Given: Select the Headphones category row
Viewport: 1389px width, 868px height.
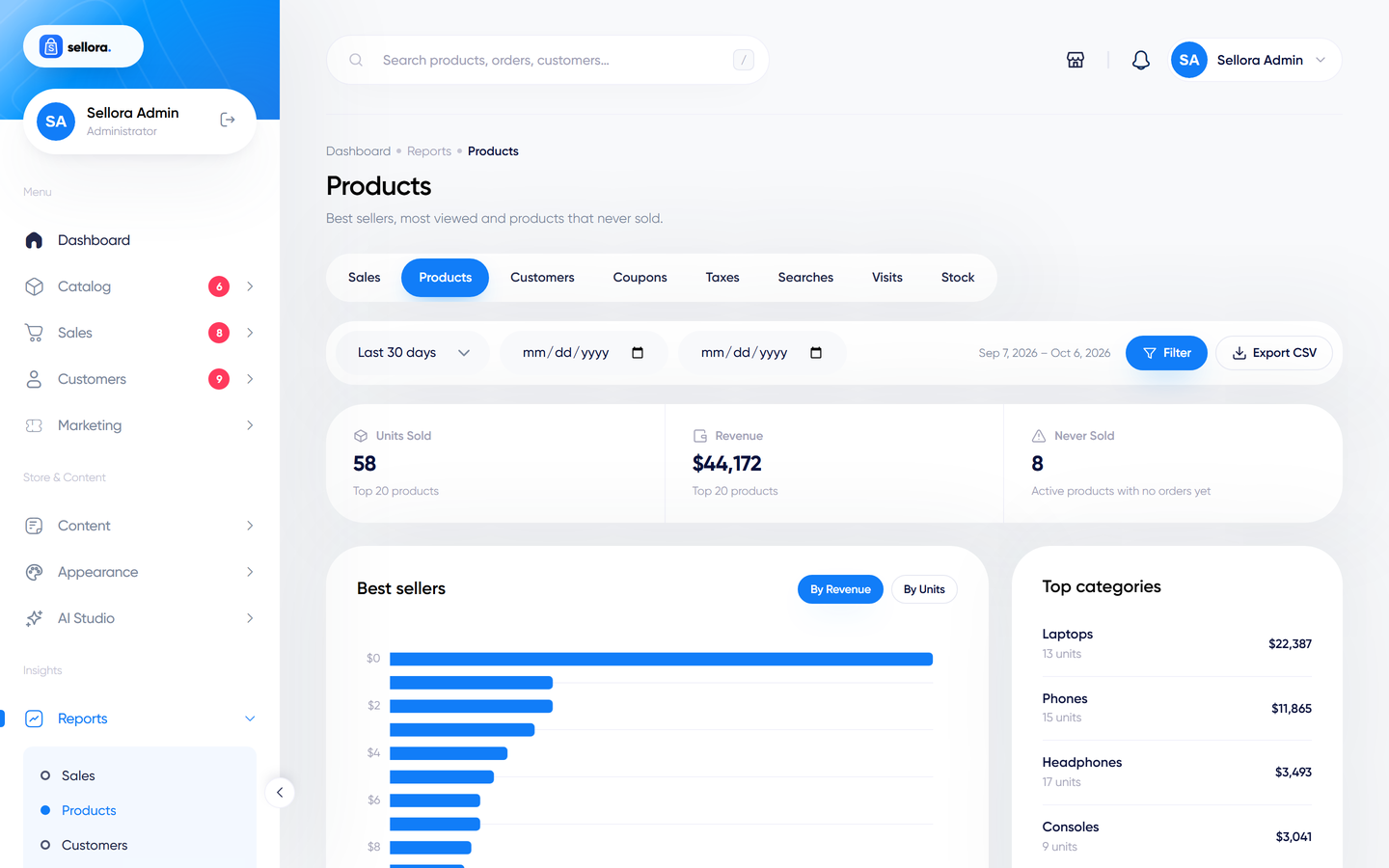Looking at the screenshot, I should (x=1177, y=772).
